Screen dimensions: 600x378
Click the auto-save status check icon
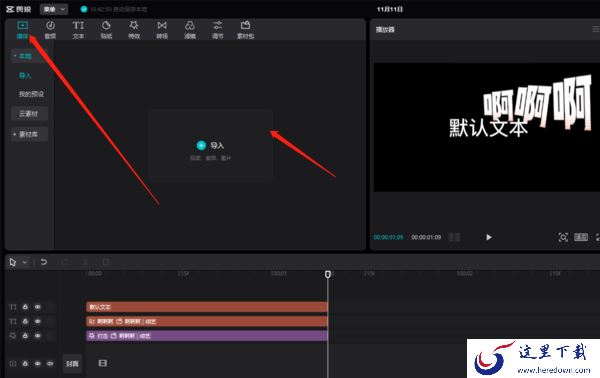(x=84, y=9)
